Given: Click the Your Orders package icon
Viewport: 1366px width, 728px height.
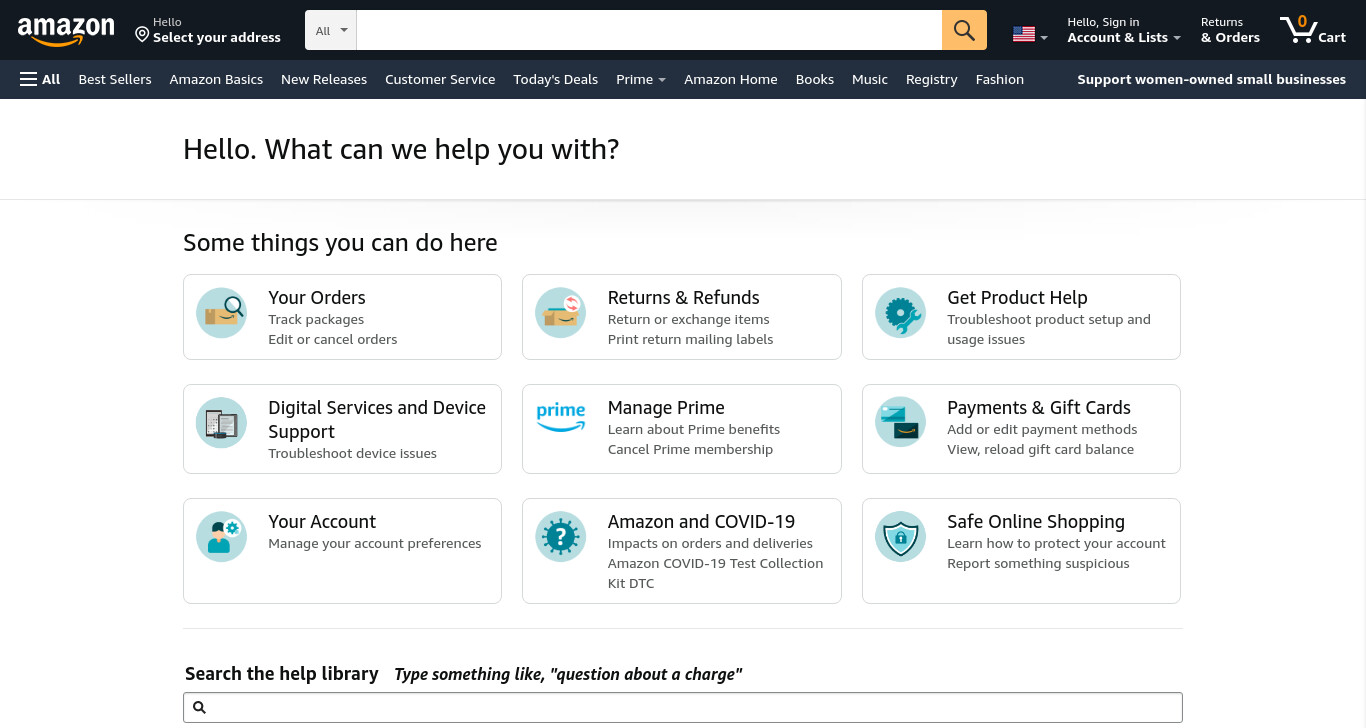Looking at the screenshot, I should (221, 313).
